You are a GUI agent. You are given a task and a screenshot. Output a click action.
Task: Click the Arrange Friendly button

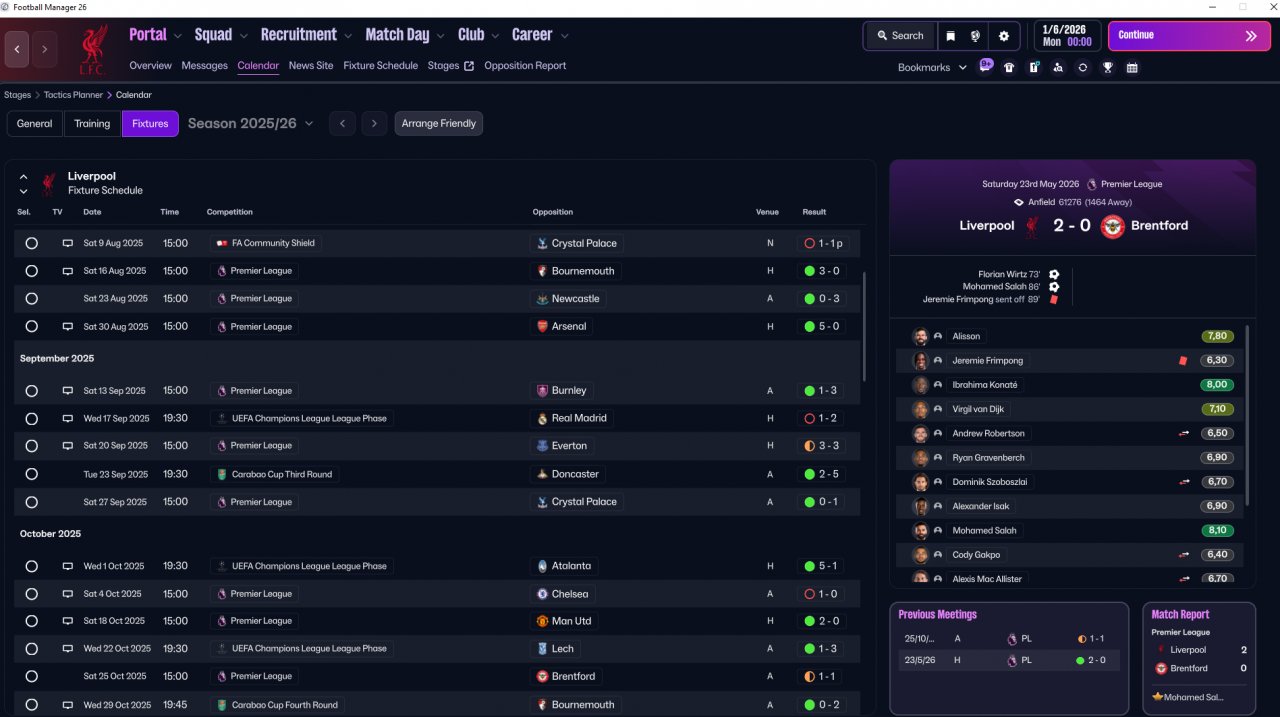439,124
